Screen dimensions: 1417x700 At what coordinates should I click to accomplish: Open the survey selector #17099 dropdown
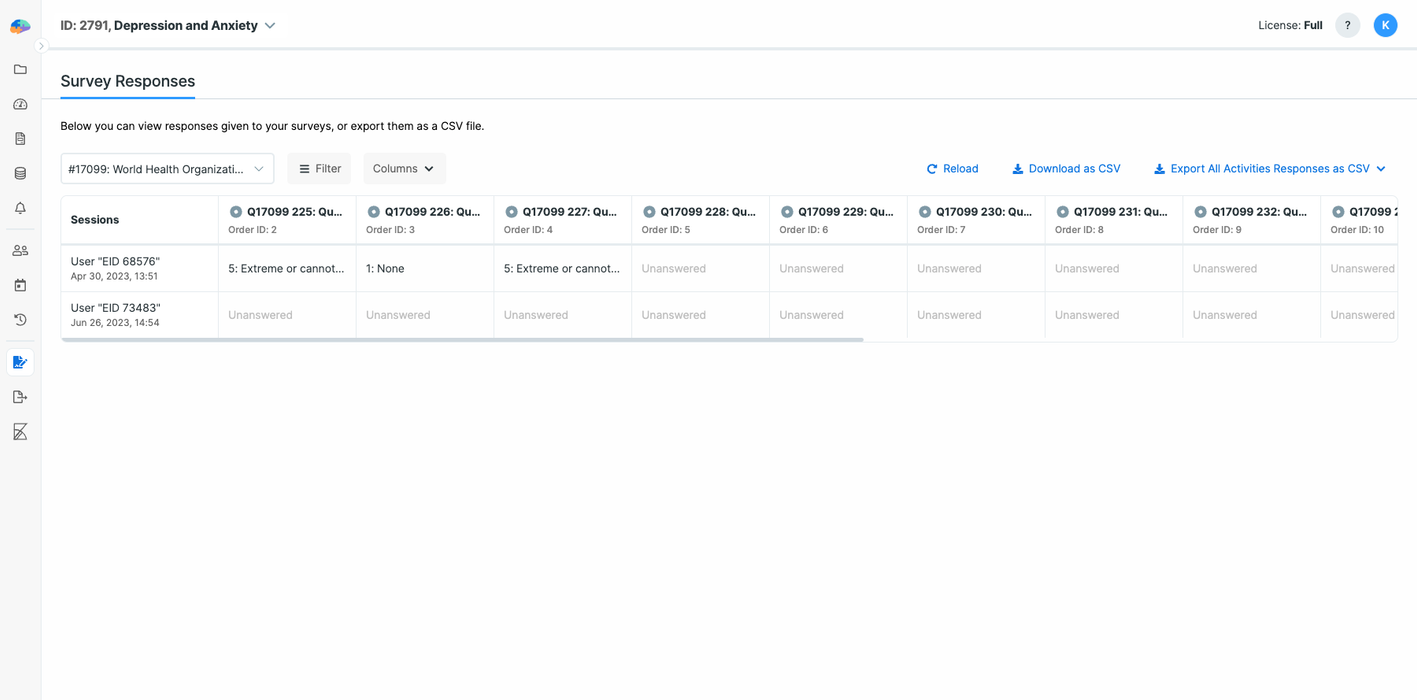coord(167,169)
